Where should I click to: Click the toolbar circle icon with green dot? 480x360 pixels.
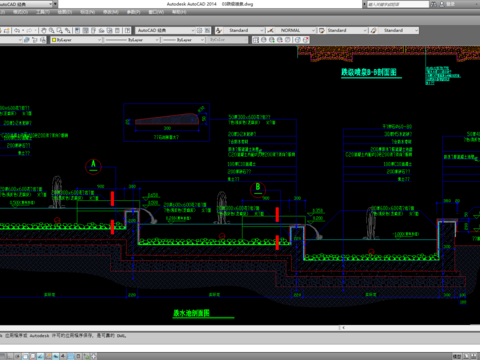click(x=272, y=40)
